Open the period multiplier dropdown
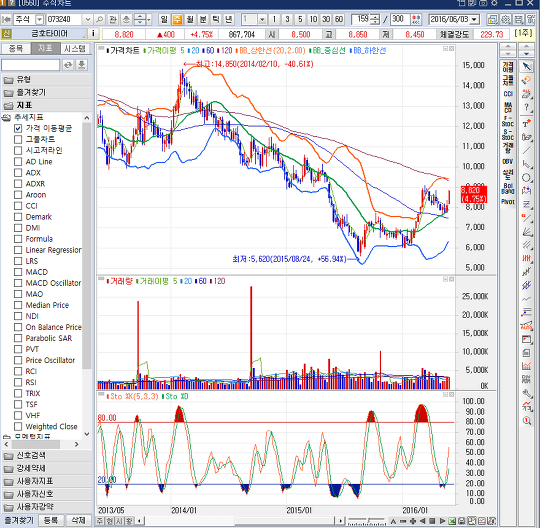The width and height of the screenshot is (540, 528). [262, 19]
